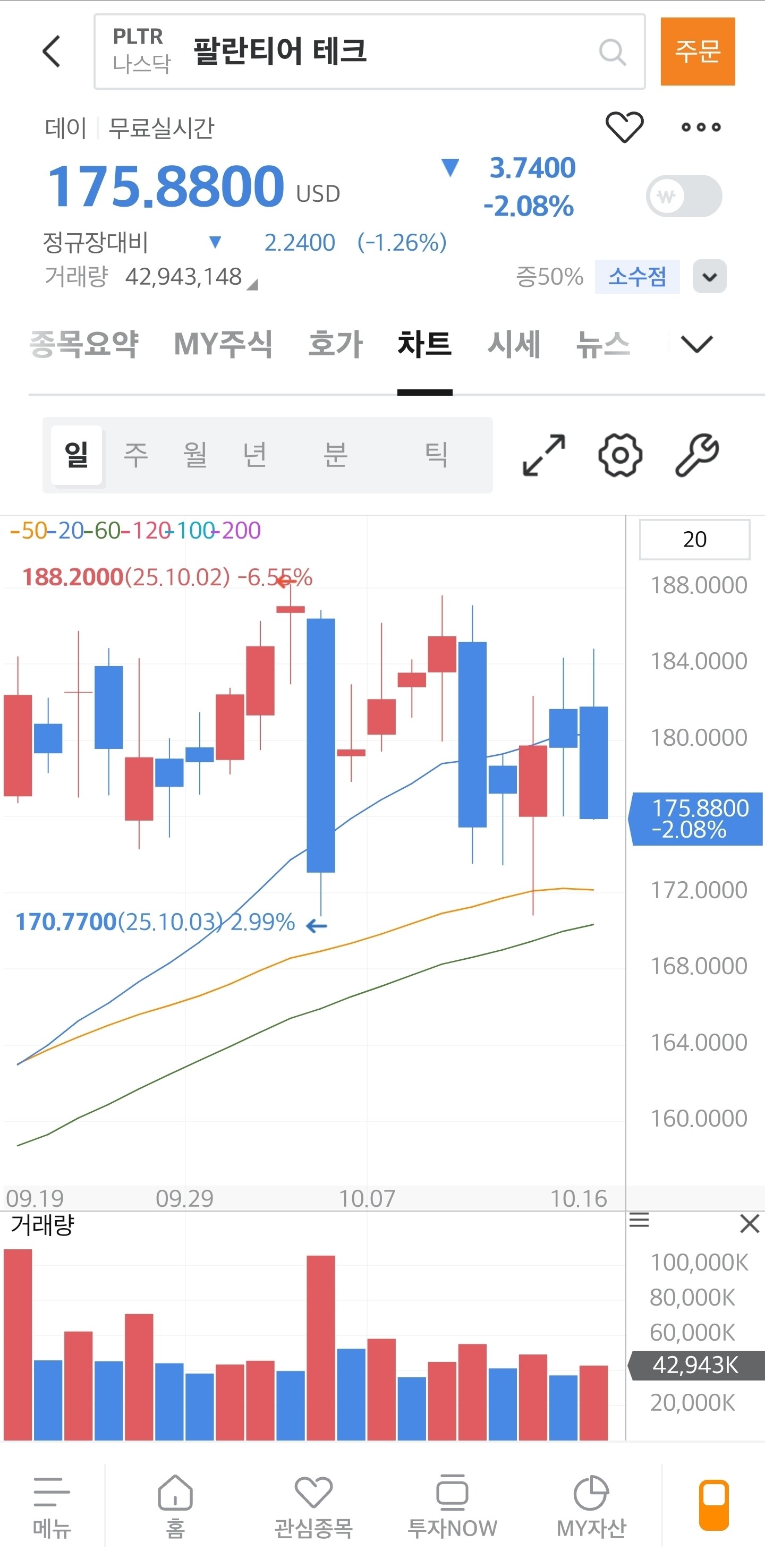The width and height of the screenshot is (765, 1568).
Task: Tap the 188.2000 high price annotation
Action: (x=167, y=577)
